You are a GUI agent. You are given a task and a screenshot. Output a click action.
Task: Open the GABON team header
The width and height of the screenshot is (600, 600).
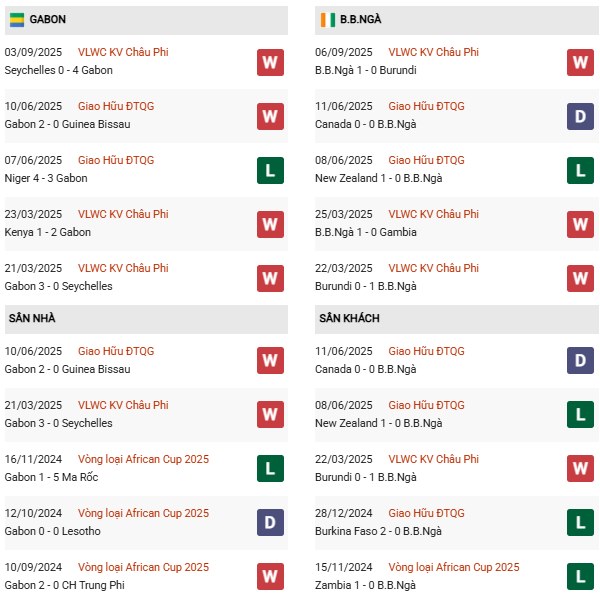pyautogui.click(x=48, y=19)
